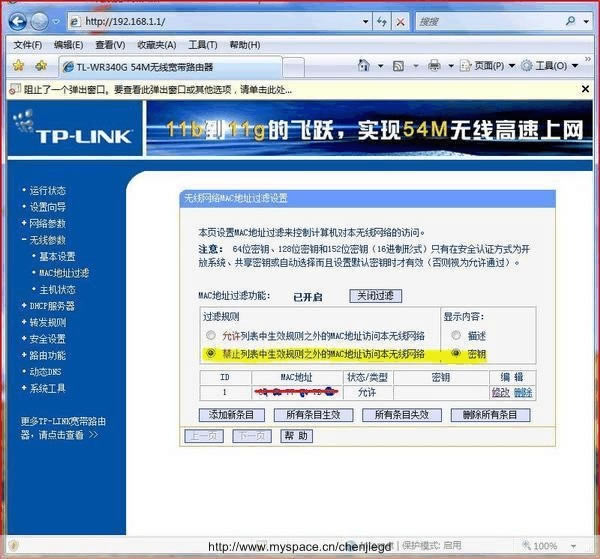Viewport: 600px width, 559px height.
Task: Open the recent pages dropdown next to Forward
Action: point(56,21)
